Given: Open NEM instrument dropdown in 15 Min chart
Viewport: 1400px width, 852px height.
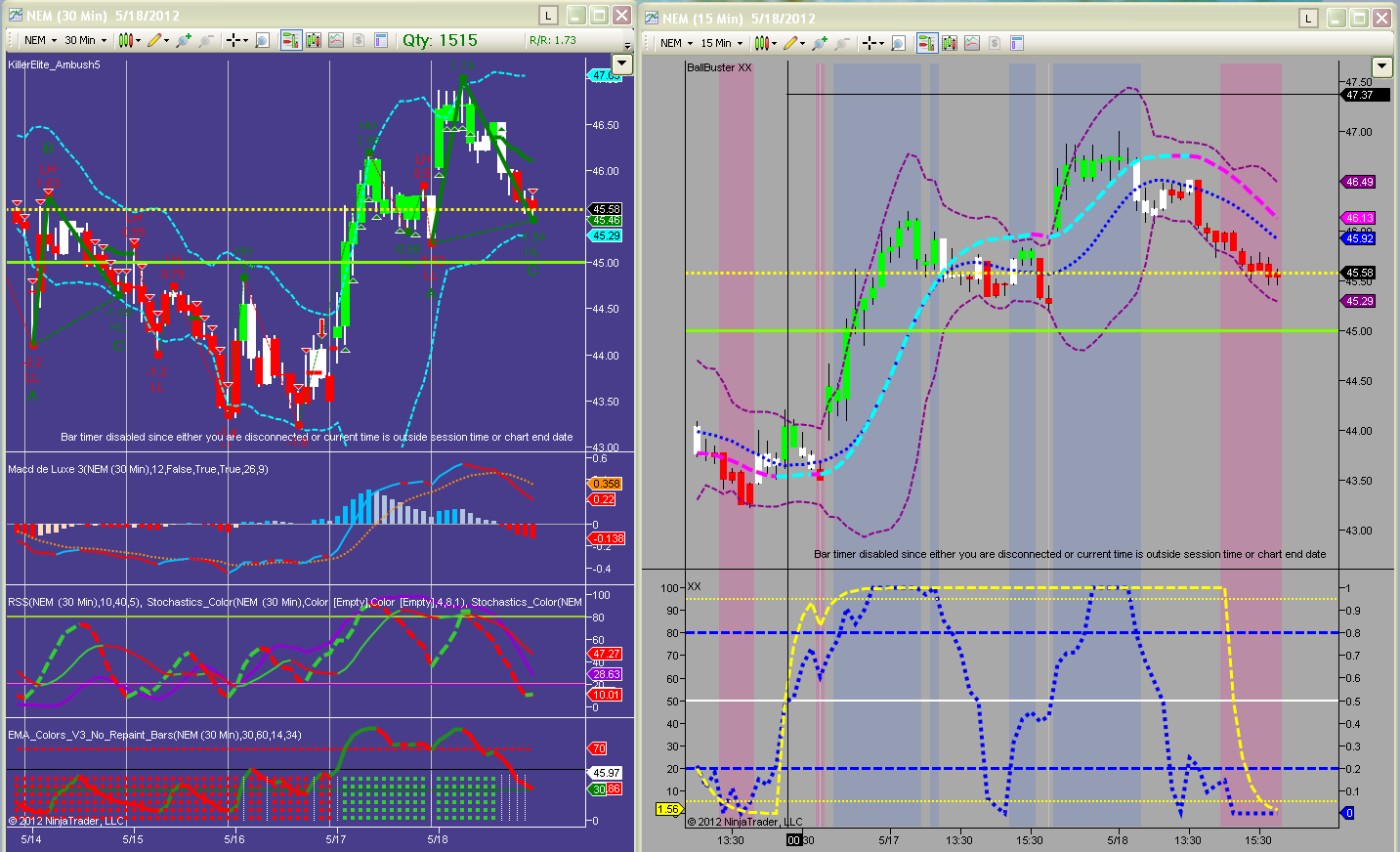Looking at the screenshot, I should pos(676,43).
